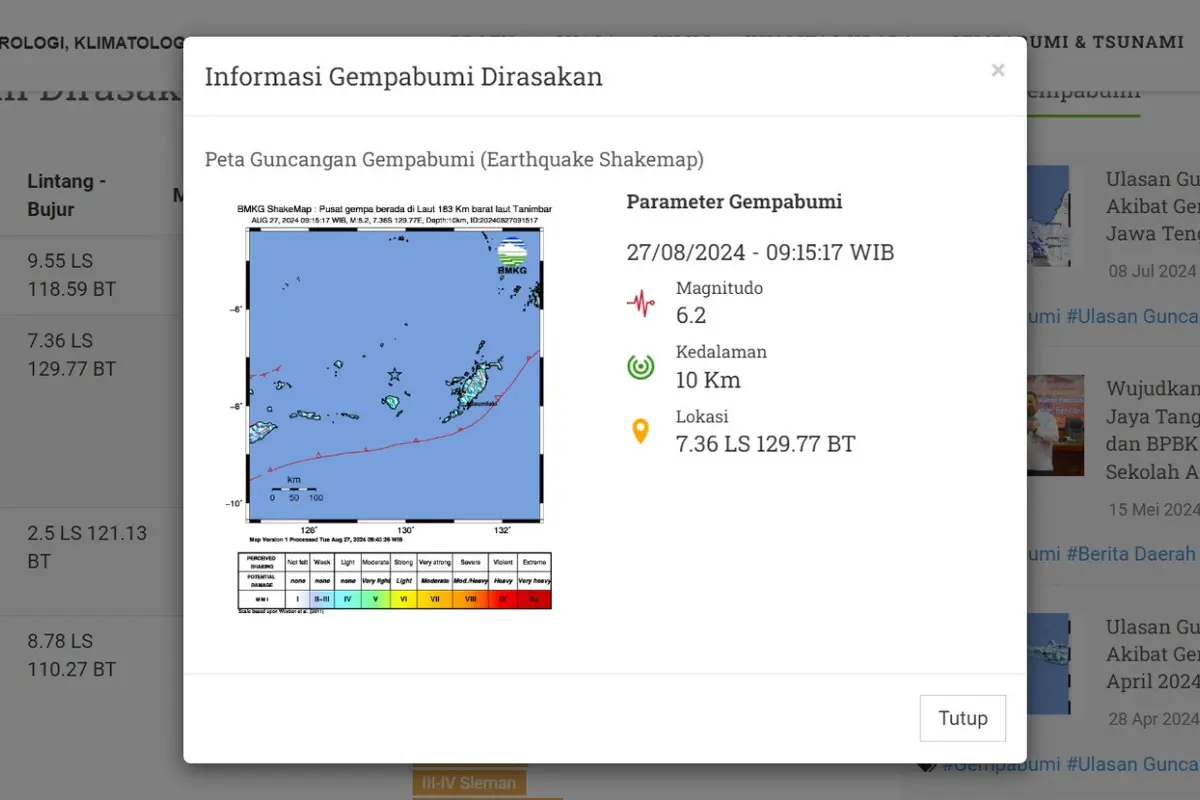Click the orange location pin icon

click(x=640, y=431)
